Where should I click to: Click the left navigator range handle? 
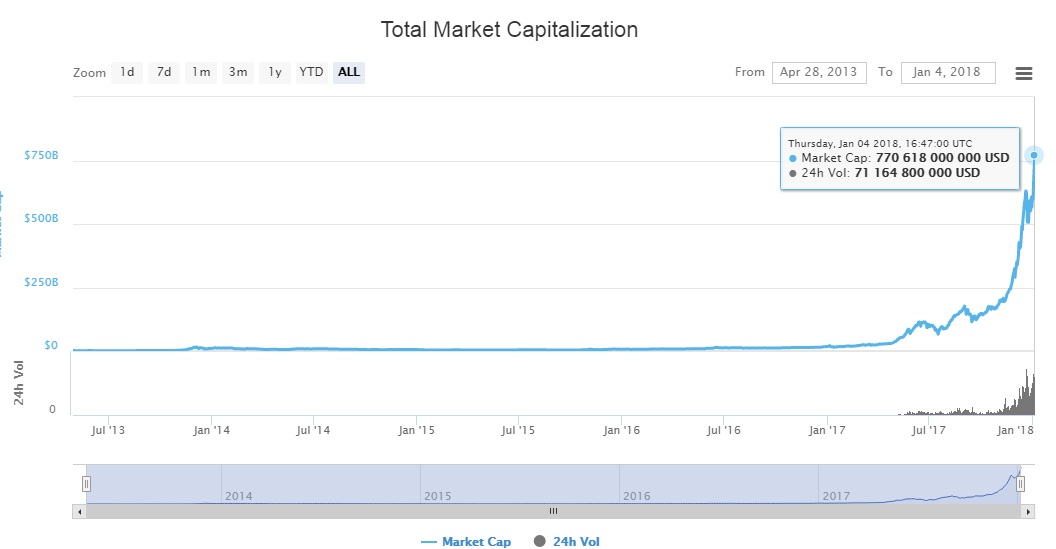[x=86, y=484]
